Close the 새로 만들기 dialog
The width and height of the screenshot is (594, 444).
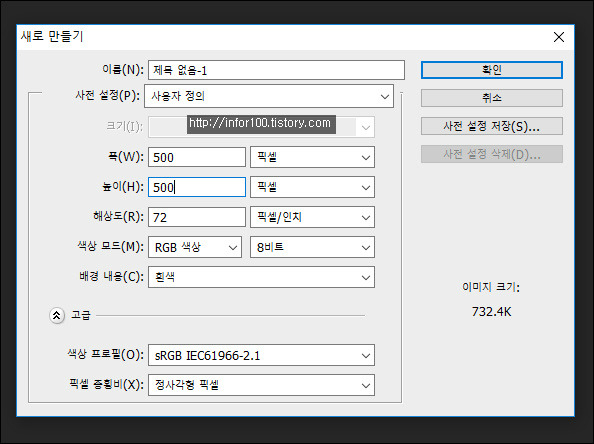559,37
